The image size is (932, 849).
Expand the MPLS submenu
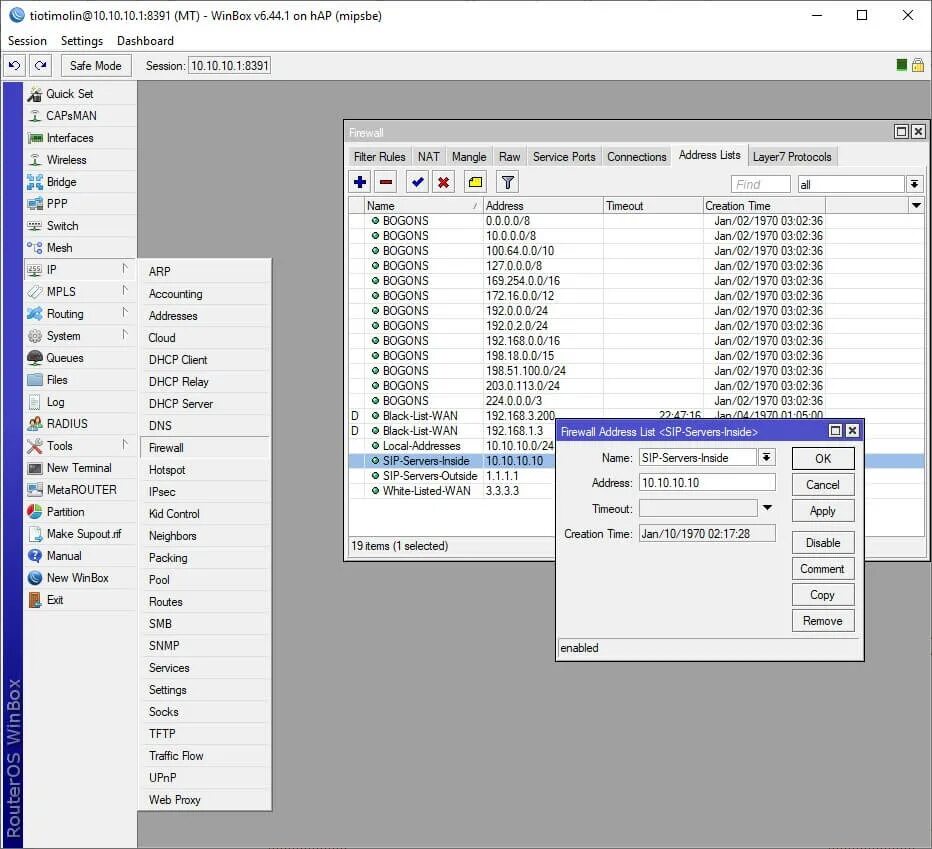(80, 292)
